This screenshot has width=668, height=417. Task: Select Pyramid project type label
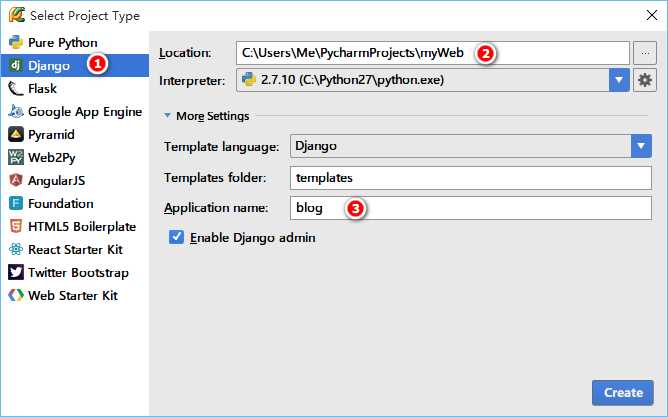coord(51,135)
